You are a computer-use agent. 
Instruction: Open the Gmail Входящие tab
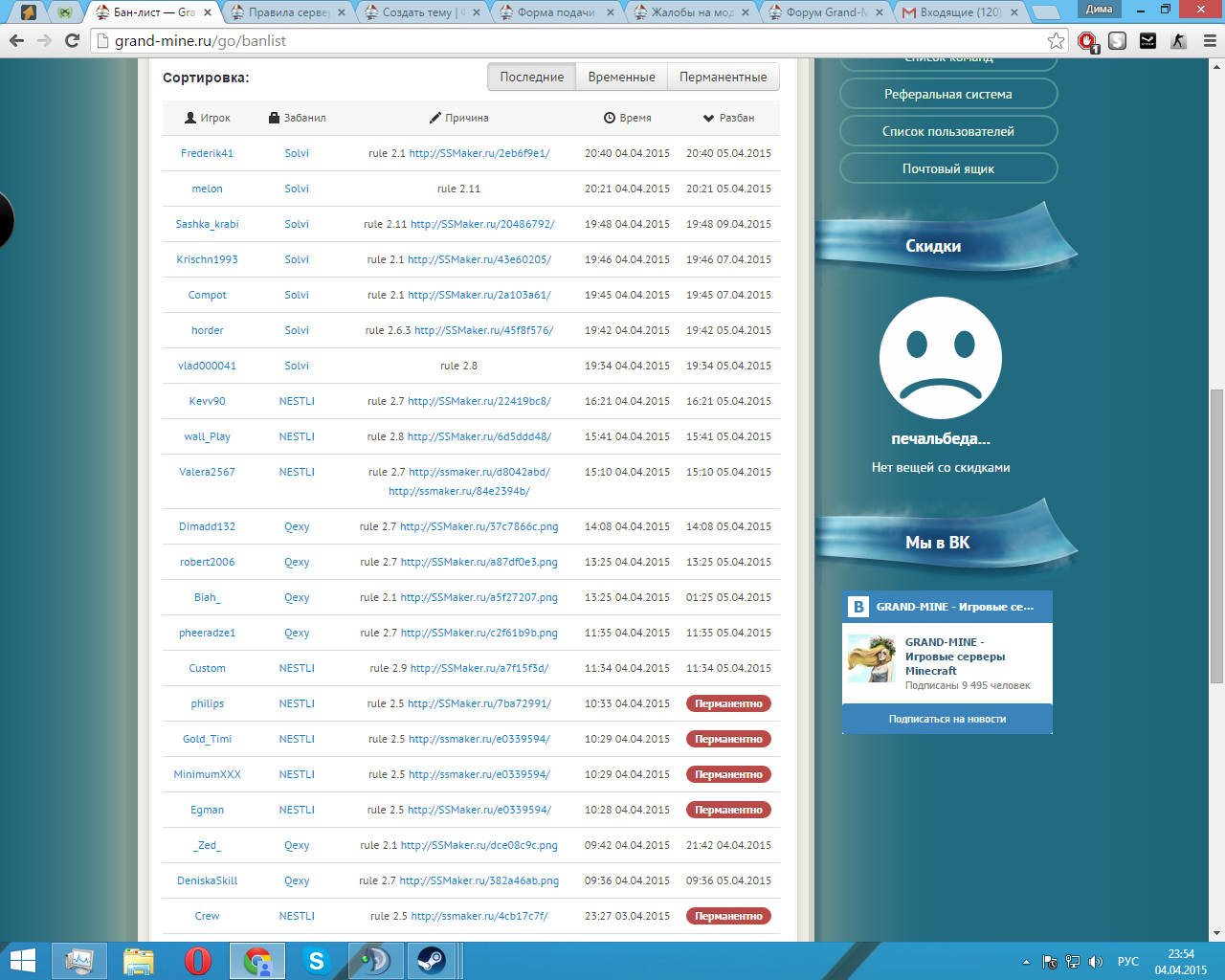pos(960,12)
